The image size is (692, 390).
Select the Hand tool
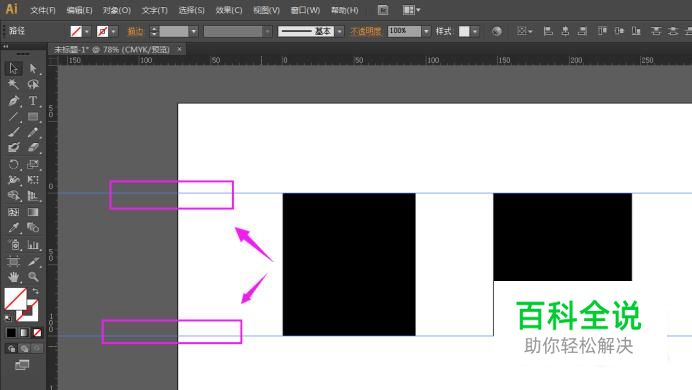tap(13, 277)
